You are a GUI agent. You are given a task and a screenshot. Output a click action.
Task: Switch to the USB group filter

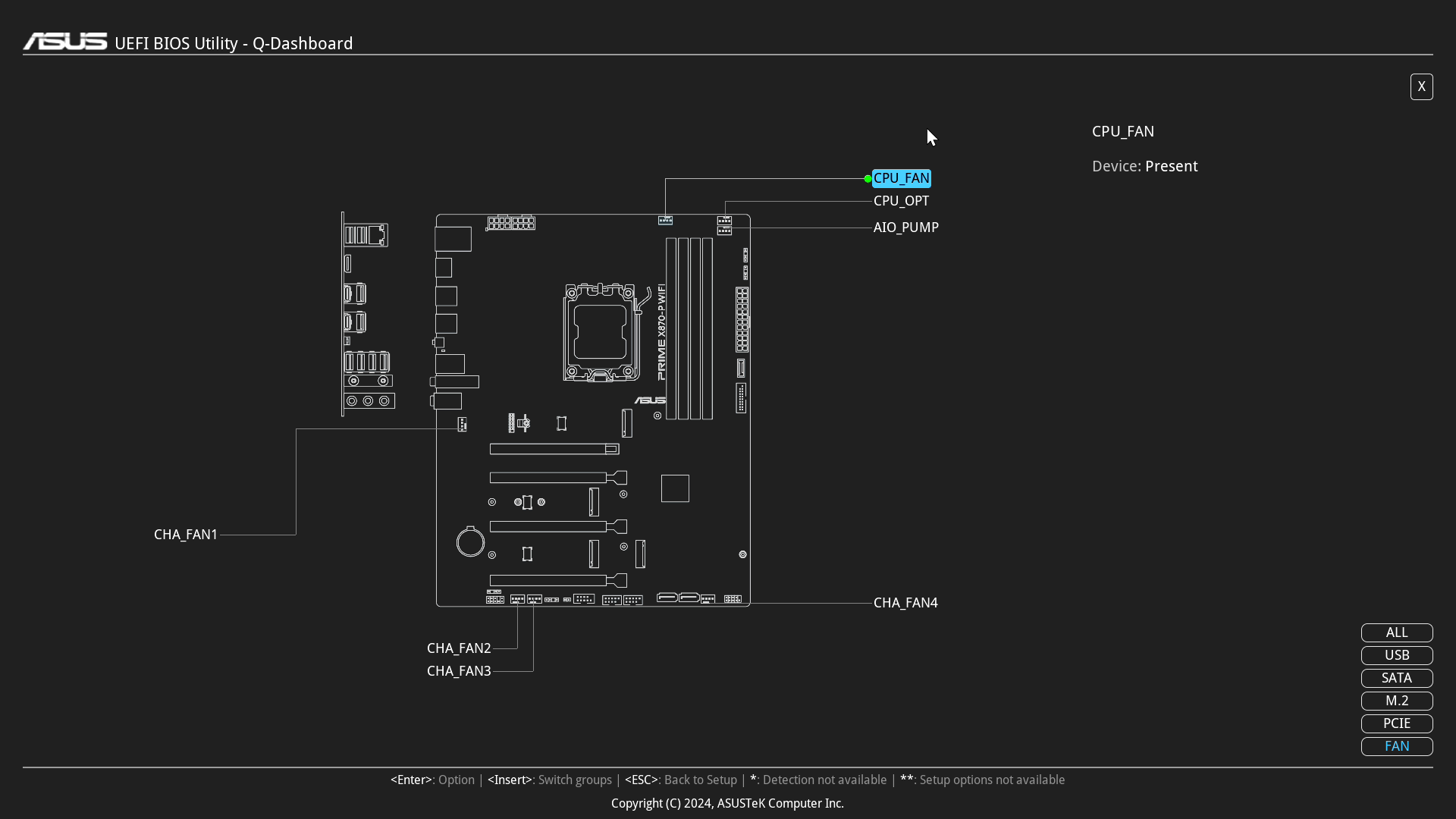tap(1396, 655)
